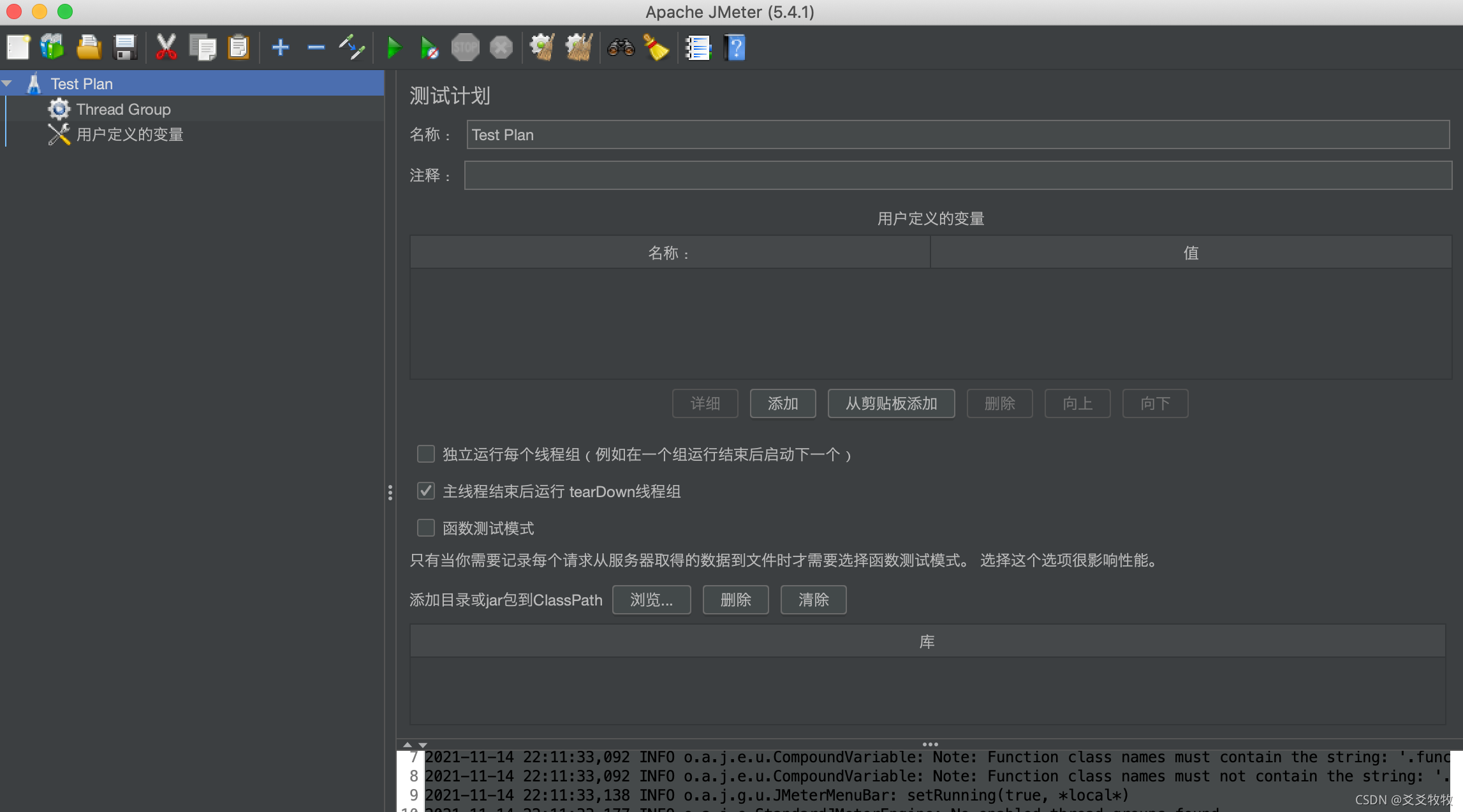Click the Save floppy disk icon
Image resolution: width=1463 pixels, height=812 pixels.
125,48
